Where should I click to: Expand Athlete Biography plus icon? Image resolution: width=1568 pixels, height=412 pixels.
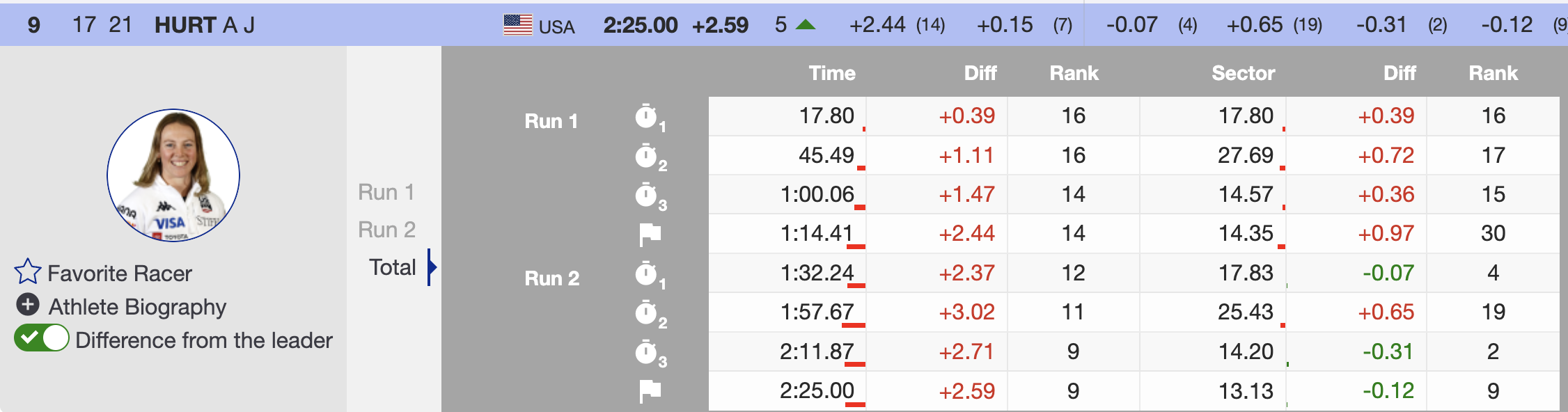click(x=28, y=305)
